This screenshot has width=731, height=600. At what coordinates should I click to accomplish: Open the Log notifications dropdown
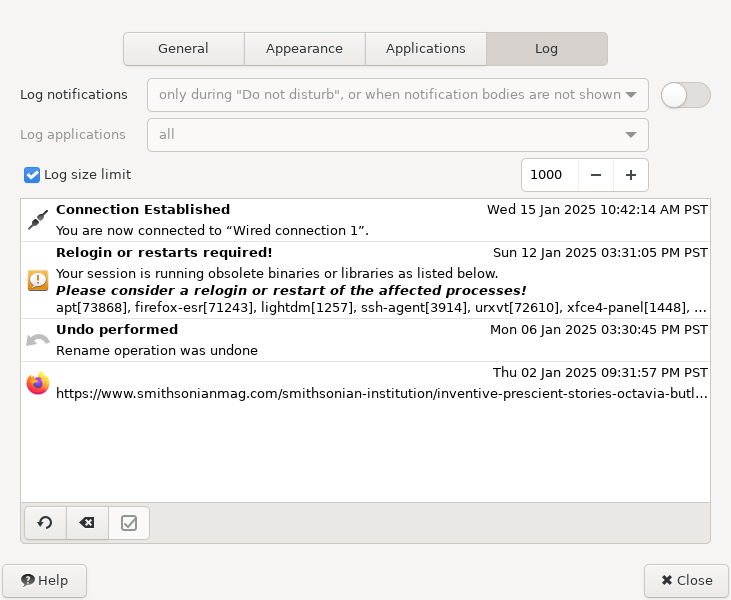coord(398,95)
